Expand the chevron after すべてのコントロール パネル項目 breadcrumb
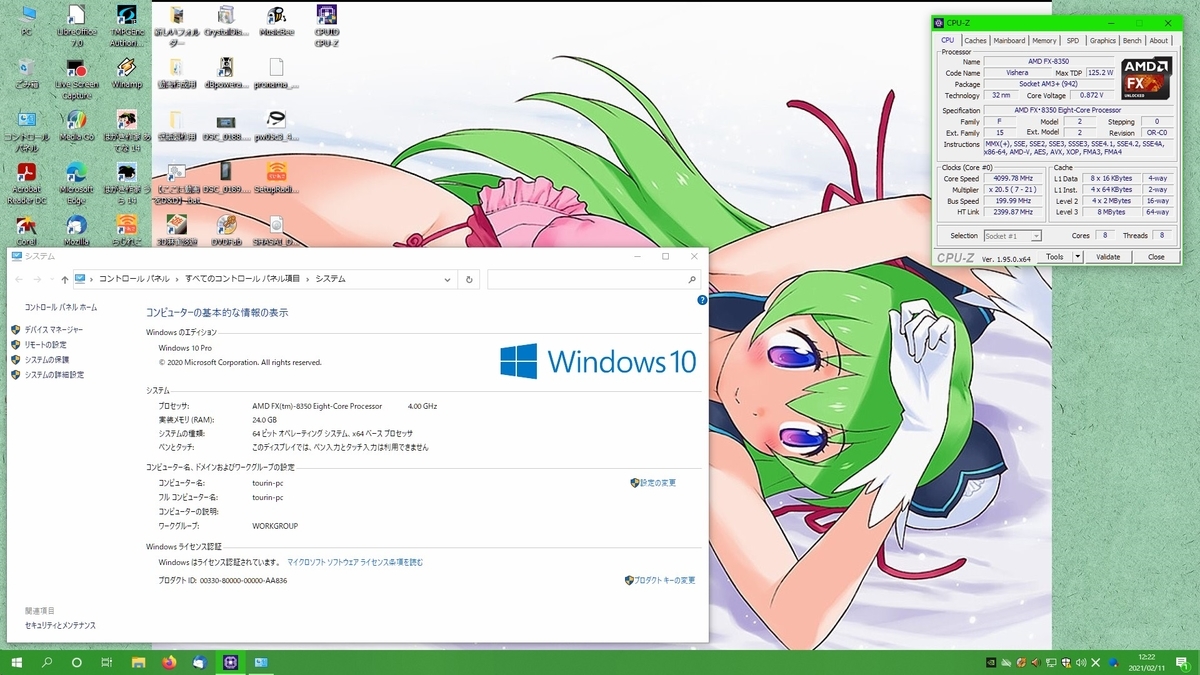The image size is (1200, 675). click(x=308, y=279)
